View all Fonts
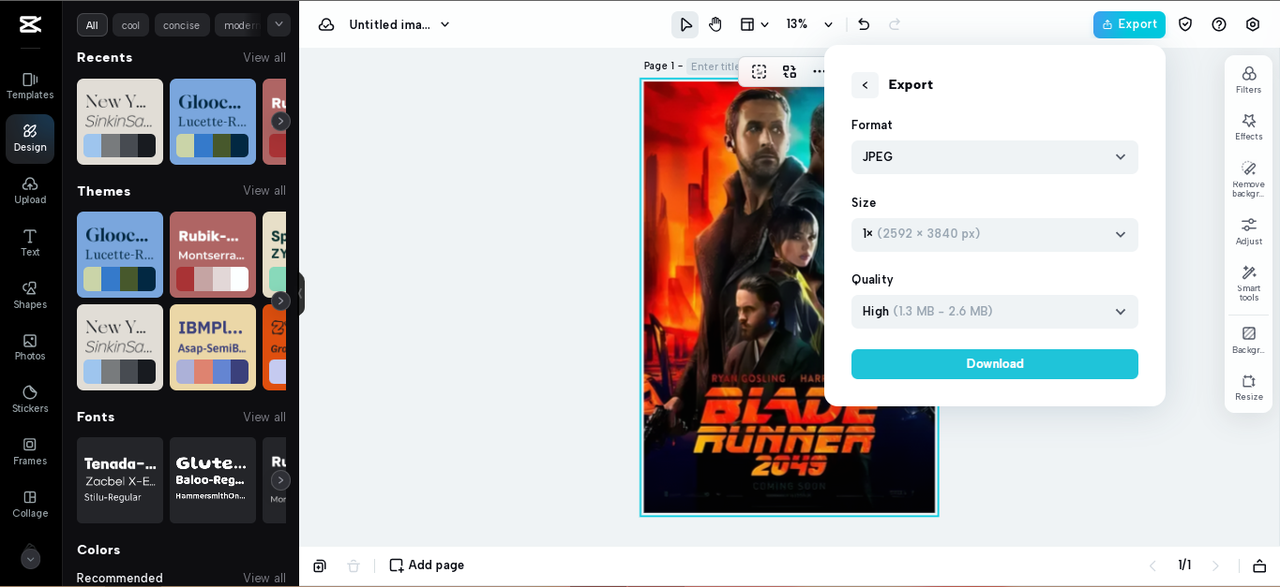 tap(264, 417)
